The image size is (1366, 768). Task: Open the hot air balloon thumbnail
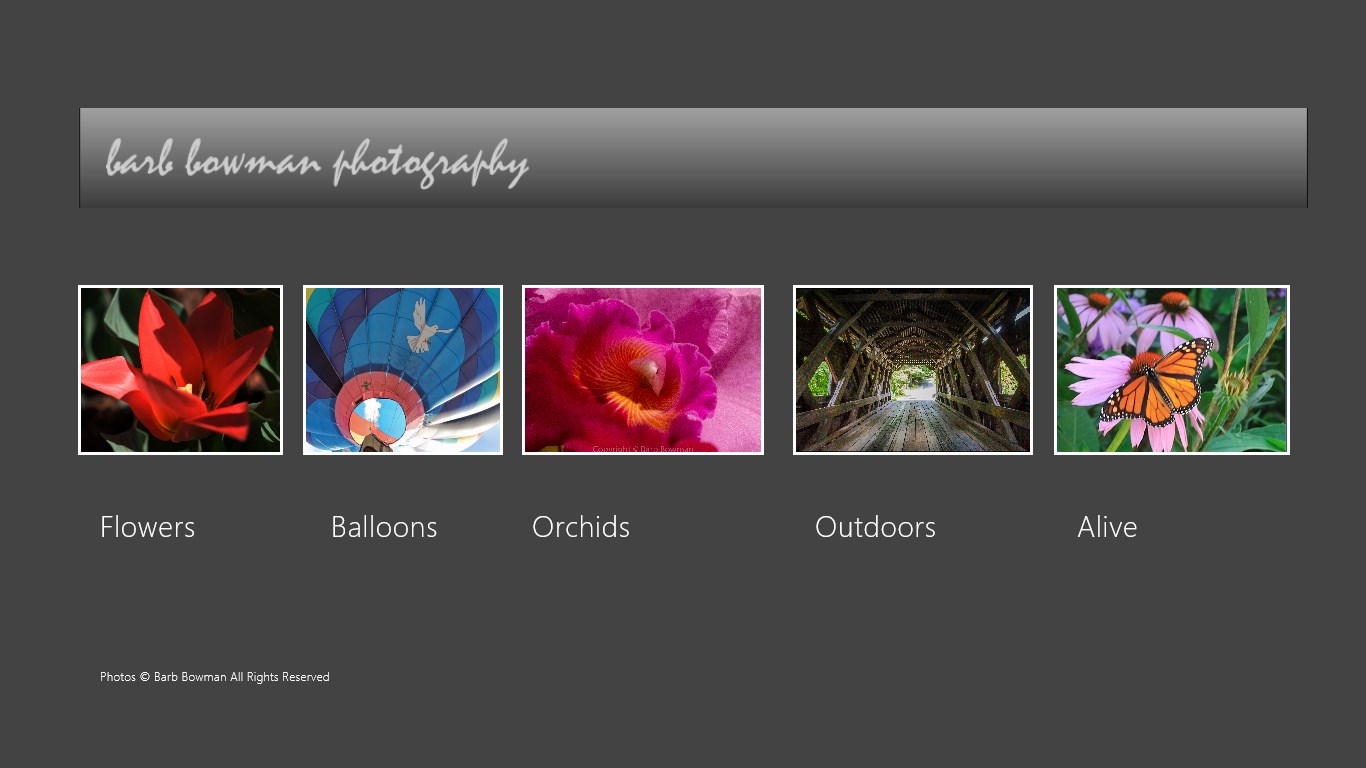click(403, 370)
